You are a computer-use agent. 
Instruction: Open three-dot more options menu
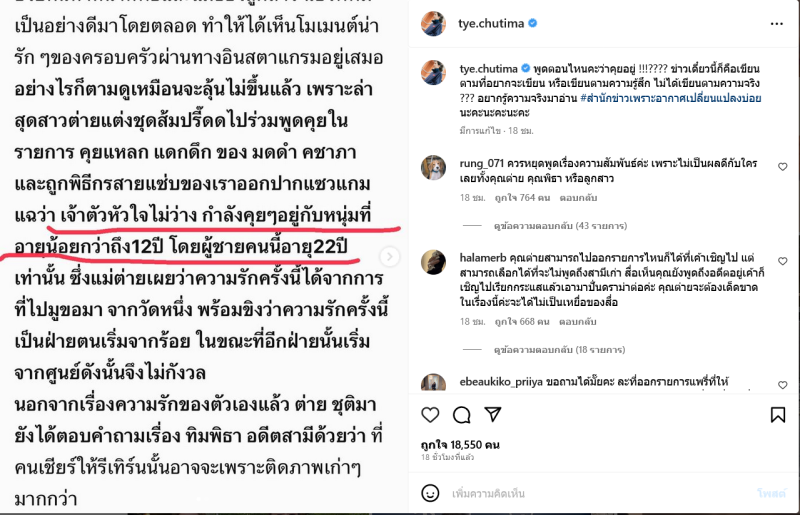tap(777, 24)
